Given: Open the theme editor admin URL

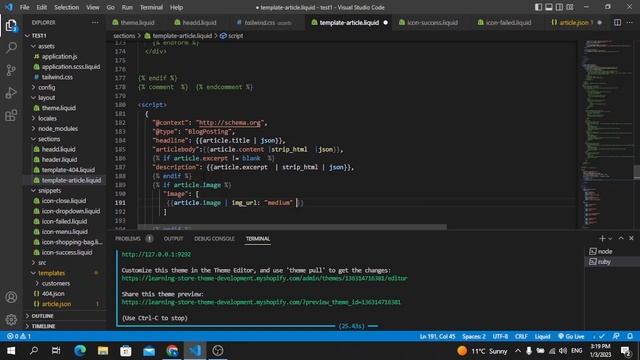Looking at the screenshot, I should [264, 278].
